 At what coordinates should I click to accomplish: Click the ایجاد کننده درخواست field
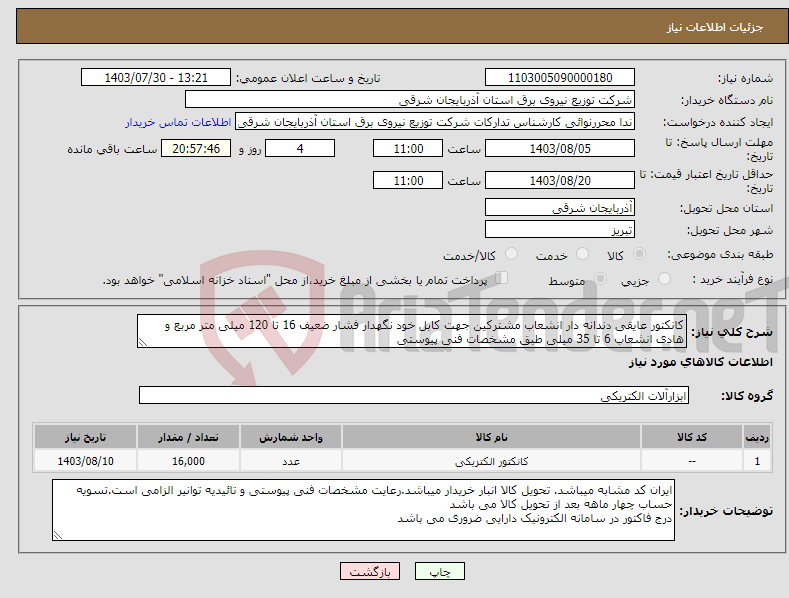pos(435,122)
